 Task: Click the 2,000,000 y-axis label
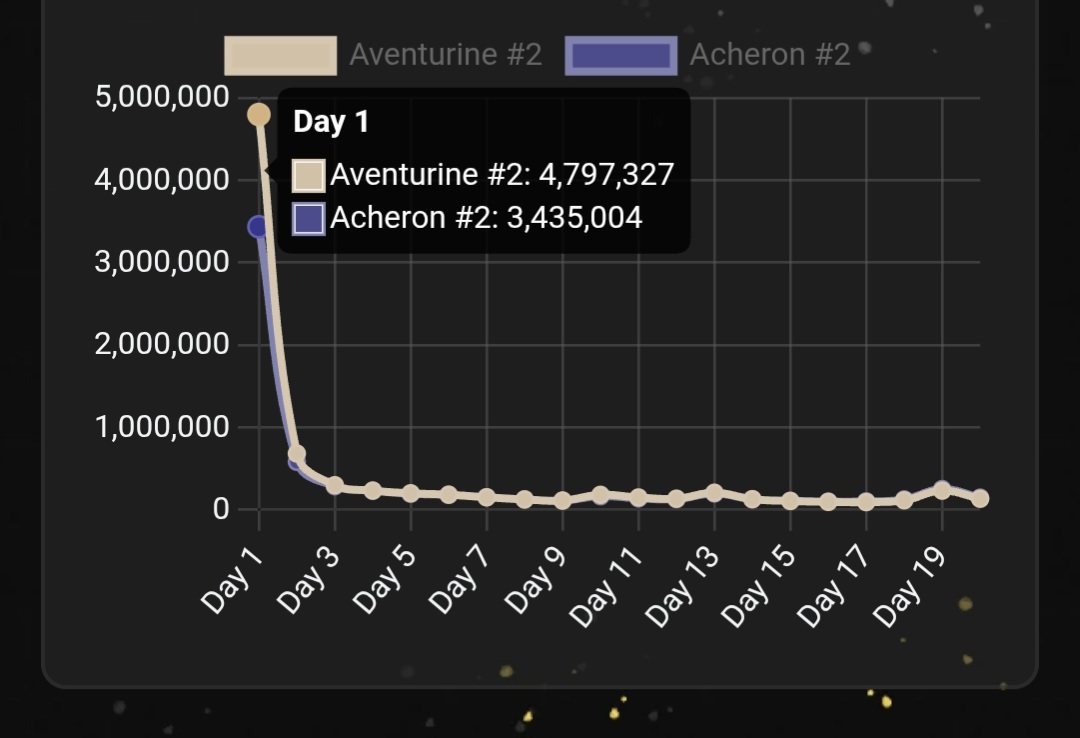coord(163,344)
